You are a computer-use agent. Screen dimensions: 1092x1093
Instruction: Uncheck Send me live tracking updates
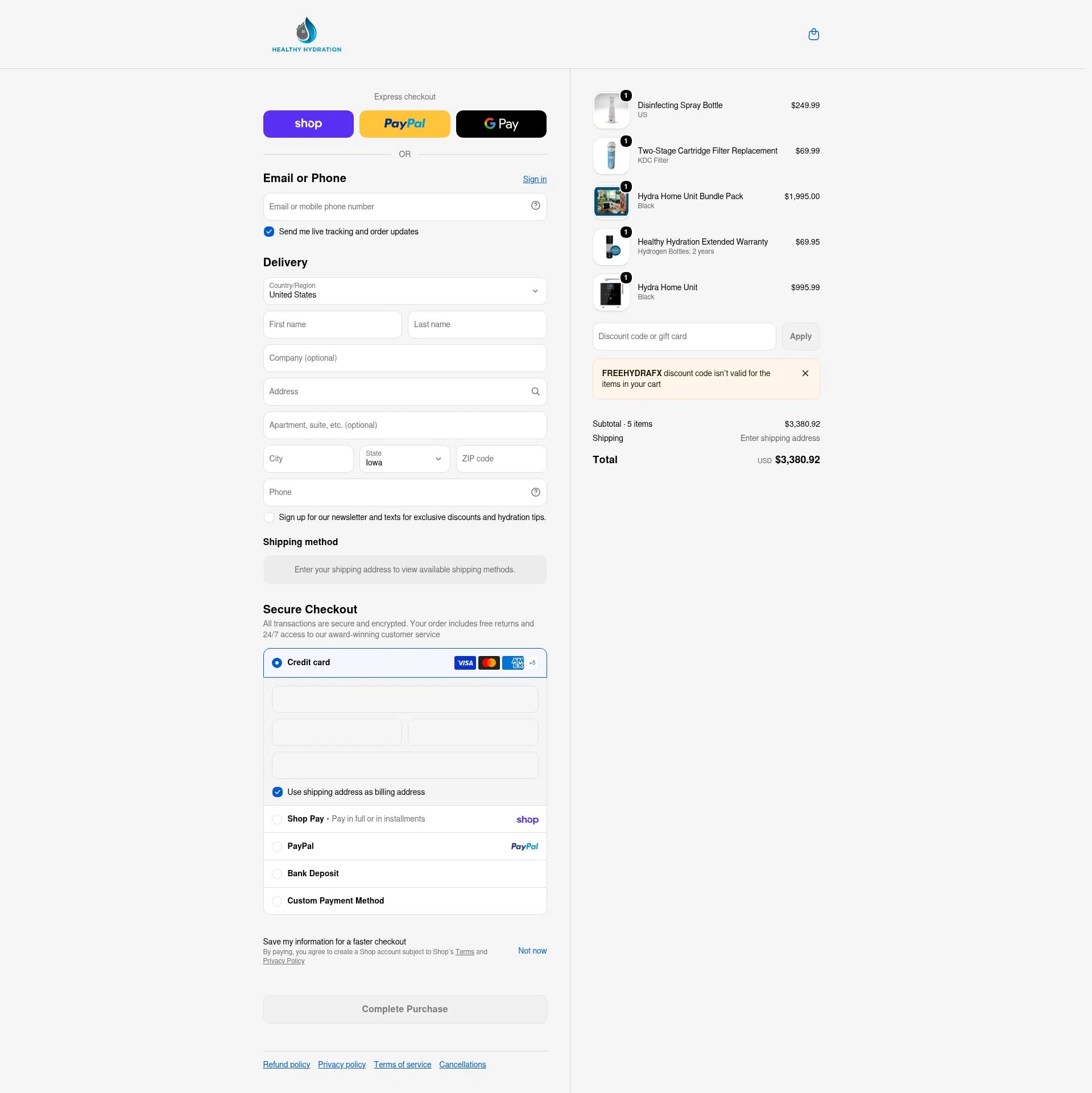(x=269, y=232)
